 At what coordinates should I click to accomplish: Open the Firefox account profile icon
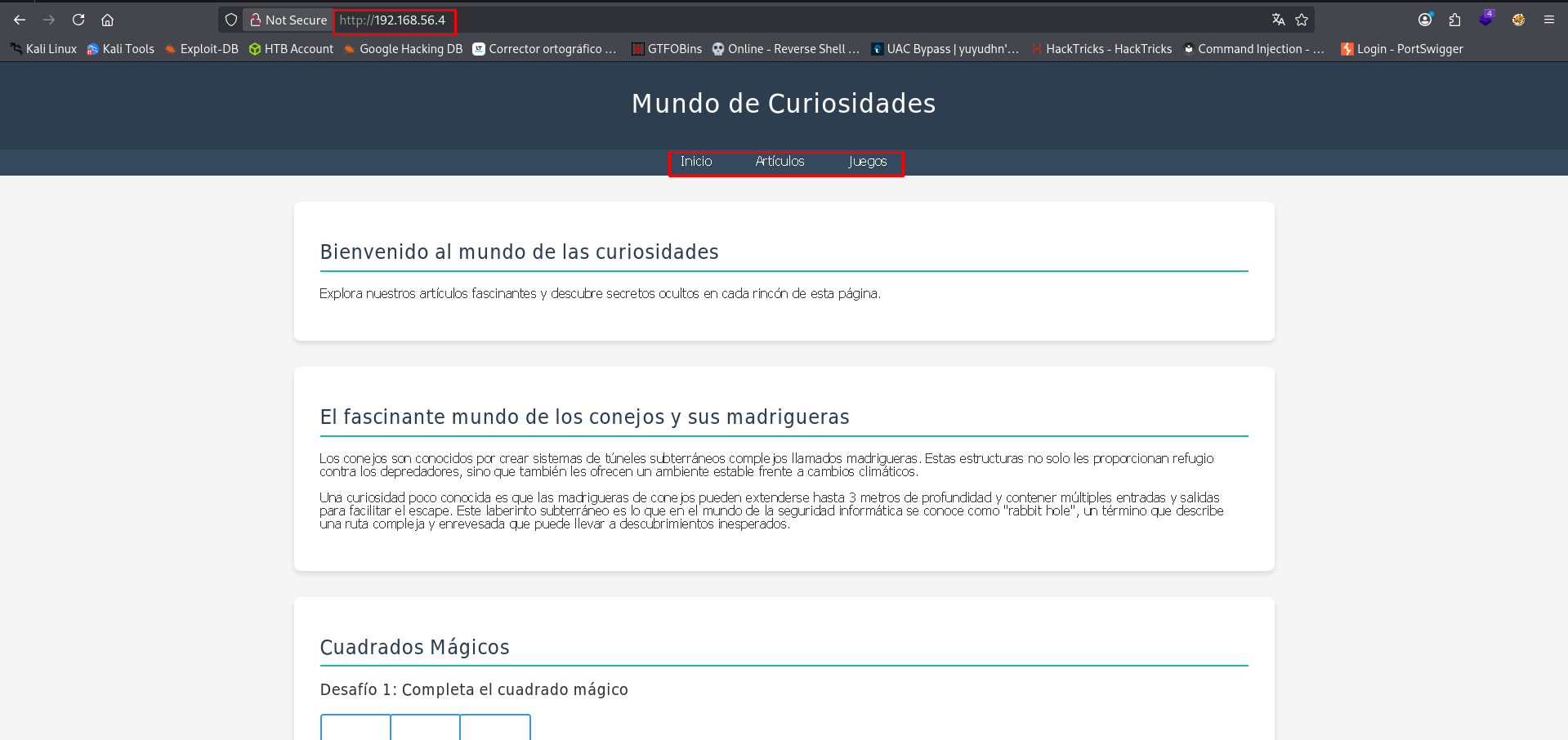pos(1425,20)
